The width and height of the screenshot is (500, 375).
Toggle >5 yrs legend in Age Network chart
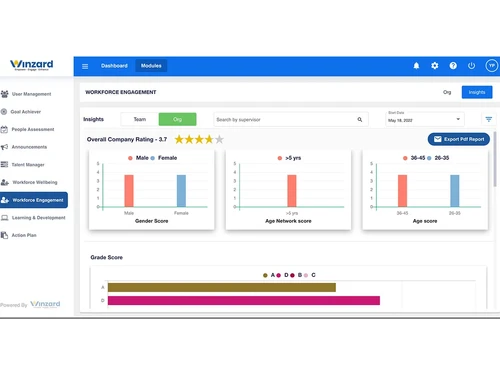[x=289, y=158]
